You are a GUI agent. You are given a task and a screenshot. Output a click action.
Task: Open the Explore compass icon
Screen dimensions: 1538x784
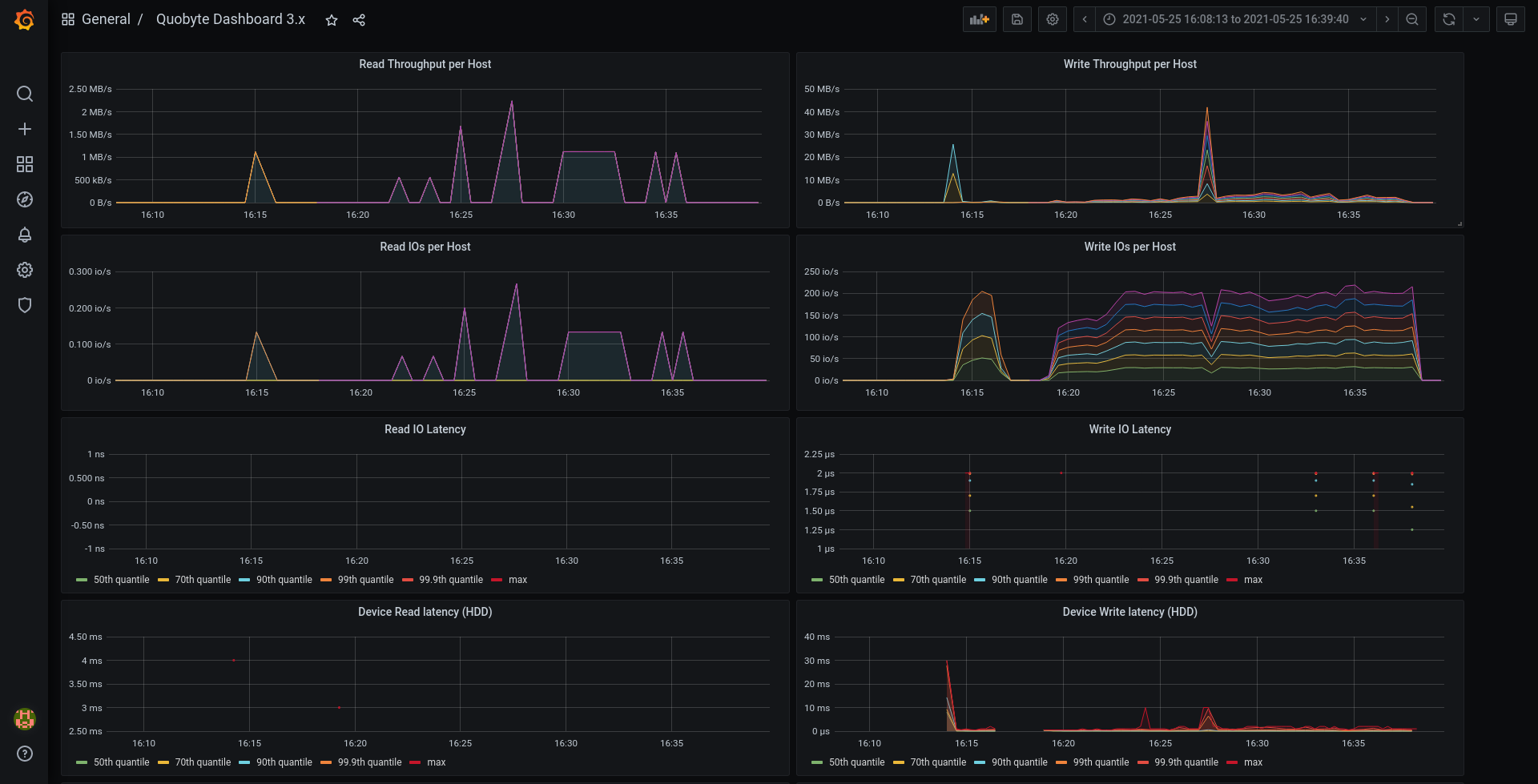[x=25, y=199]
